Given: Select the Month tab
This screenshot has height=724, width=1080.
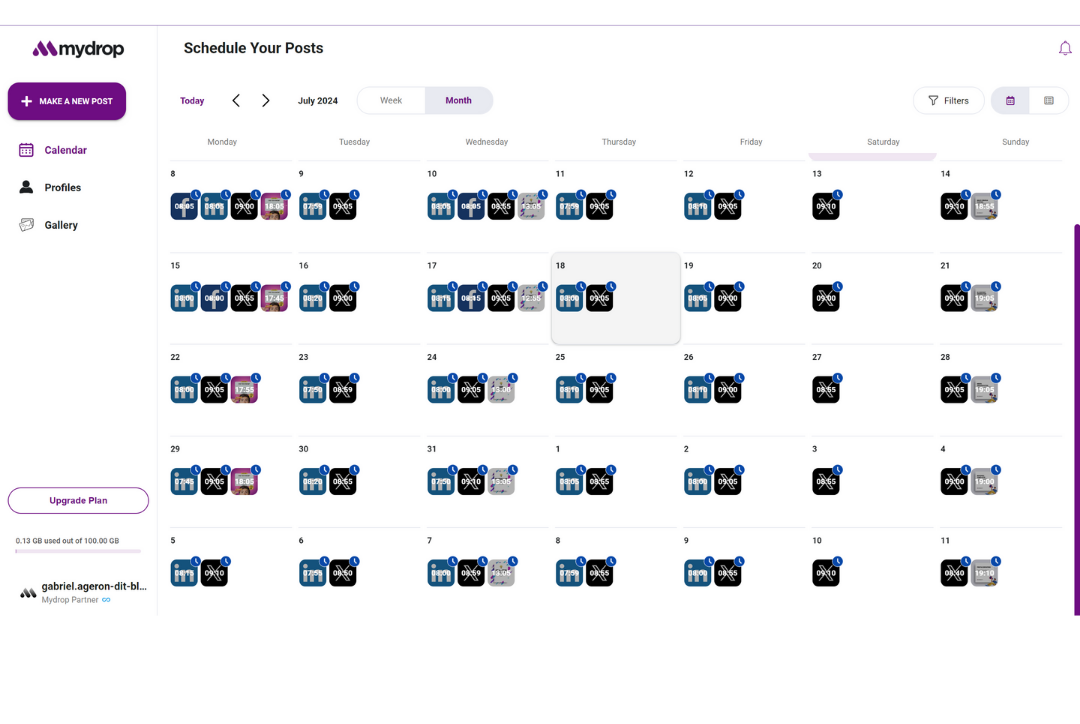Looking at the screenshot, I should click(x=458, y=100).
